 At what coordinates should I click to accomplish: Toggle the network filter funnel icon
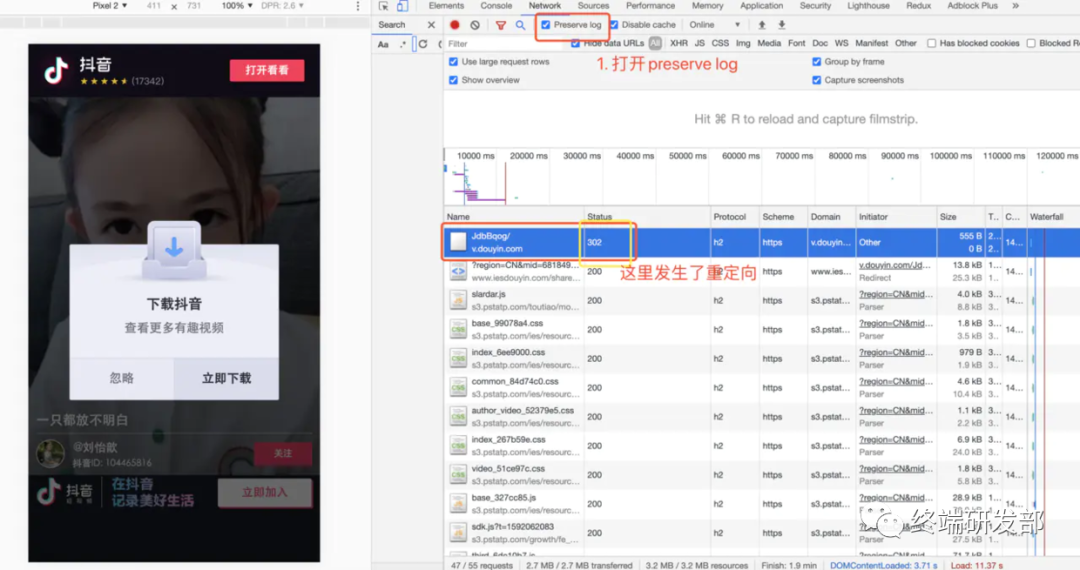click(x=501, y=25)
